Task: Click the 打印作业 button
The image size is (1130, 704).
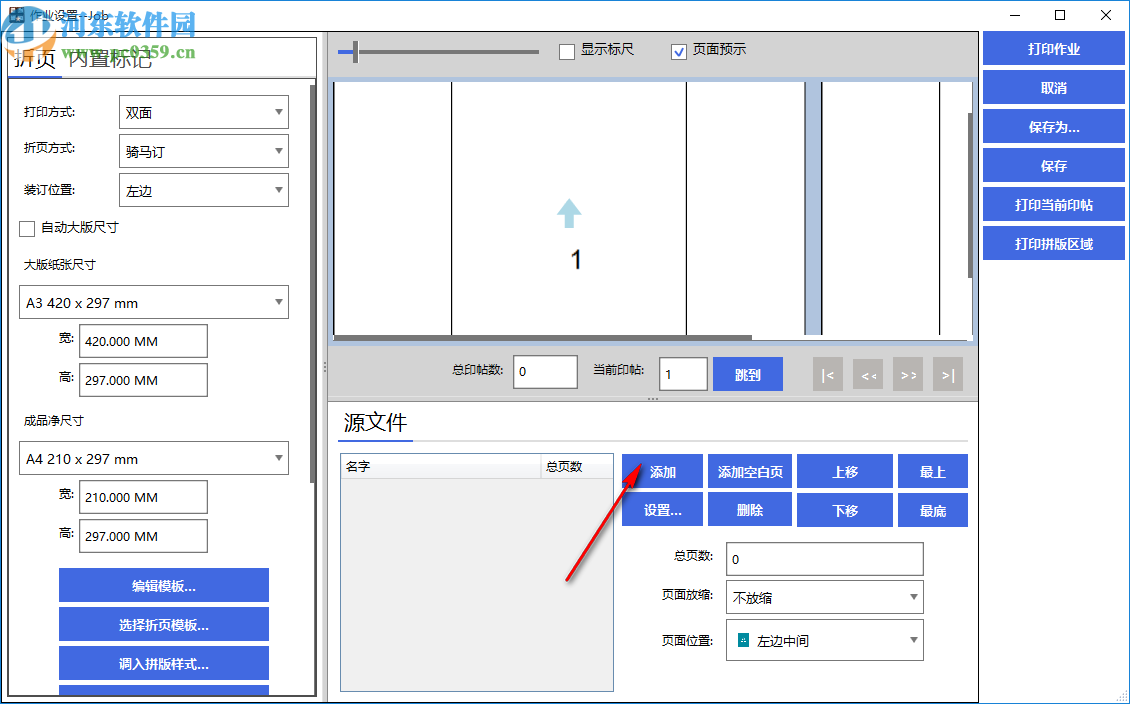Action: [x=1054, y=50]
